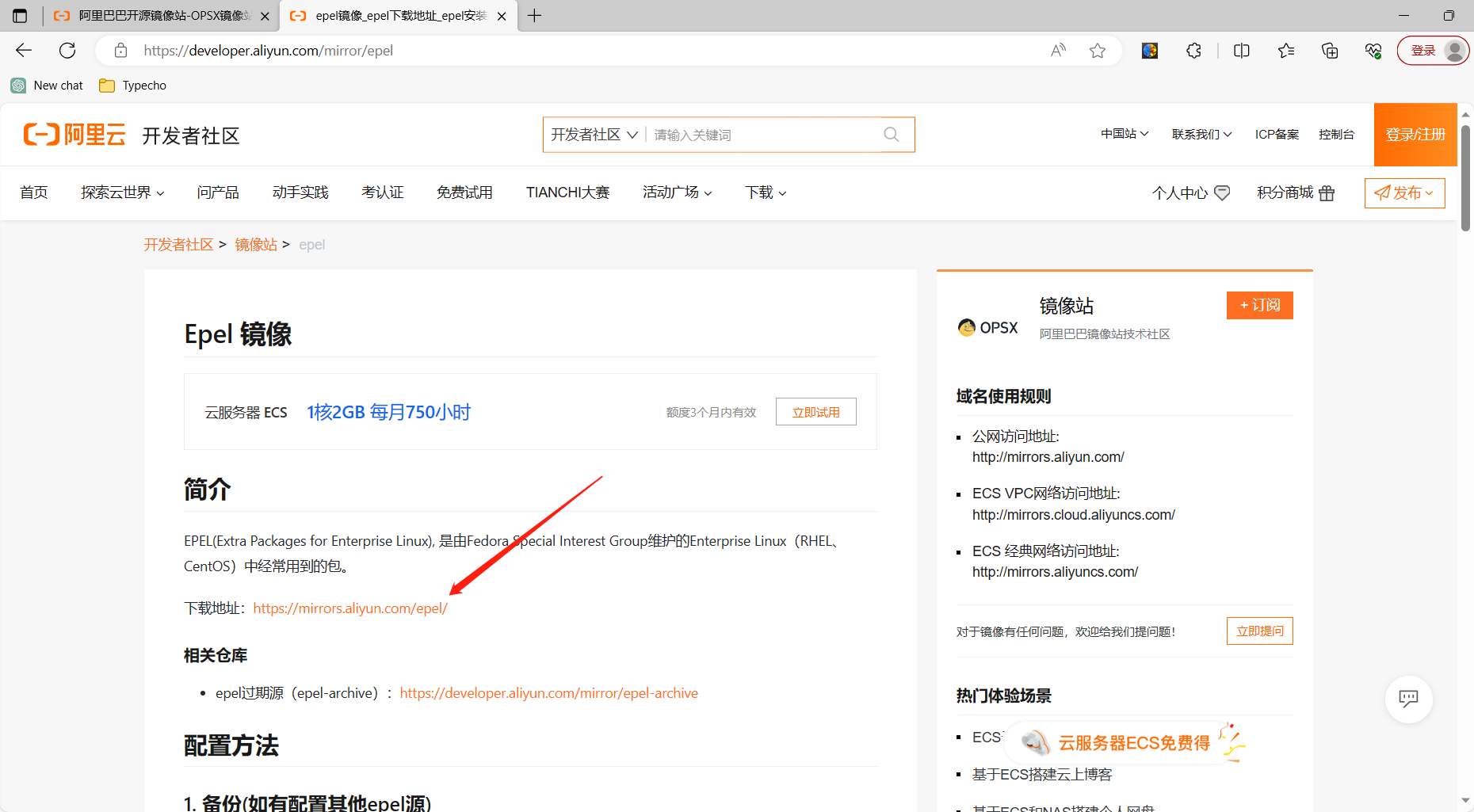Open New chat bookmark

point(47,86)
